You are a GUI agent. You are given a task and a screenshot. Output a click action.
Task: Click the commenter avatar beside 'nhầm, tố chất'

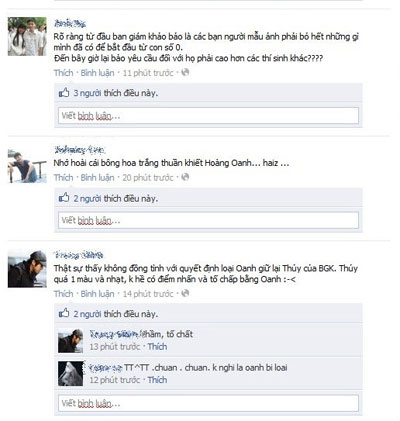(x=71, y=341)
